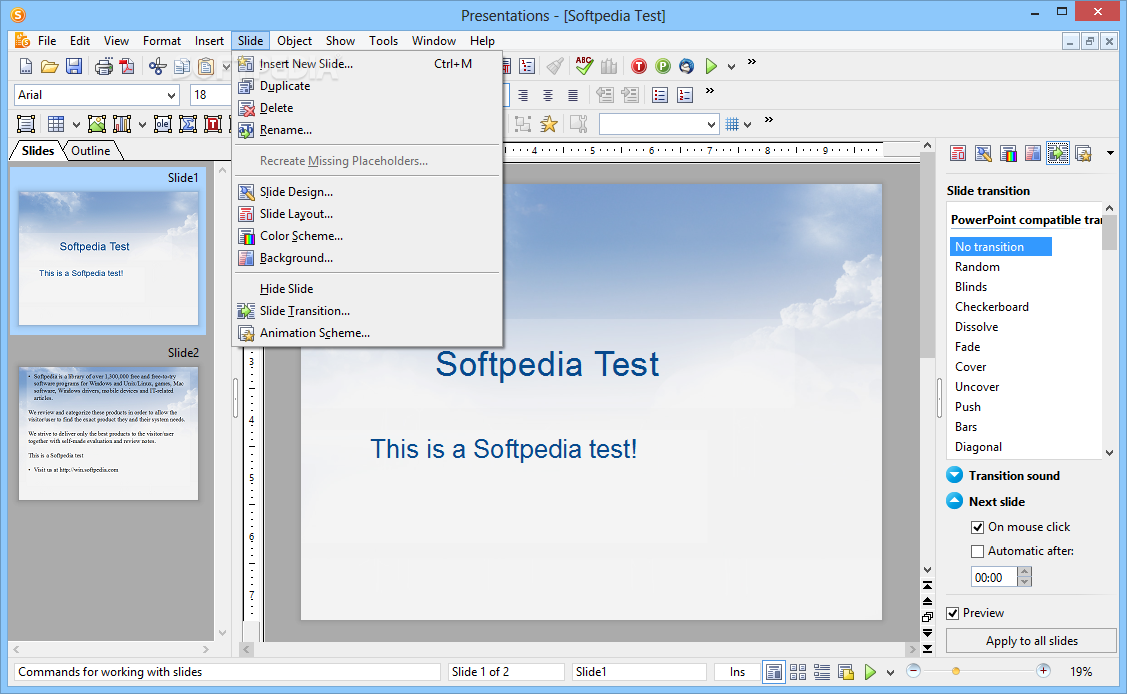Uncheck the On mouse click checkbox
This screenshot has width=1127, height=694.
[978, 527]
